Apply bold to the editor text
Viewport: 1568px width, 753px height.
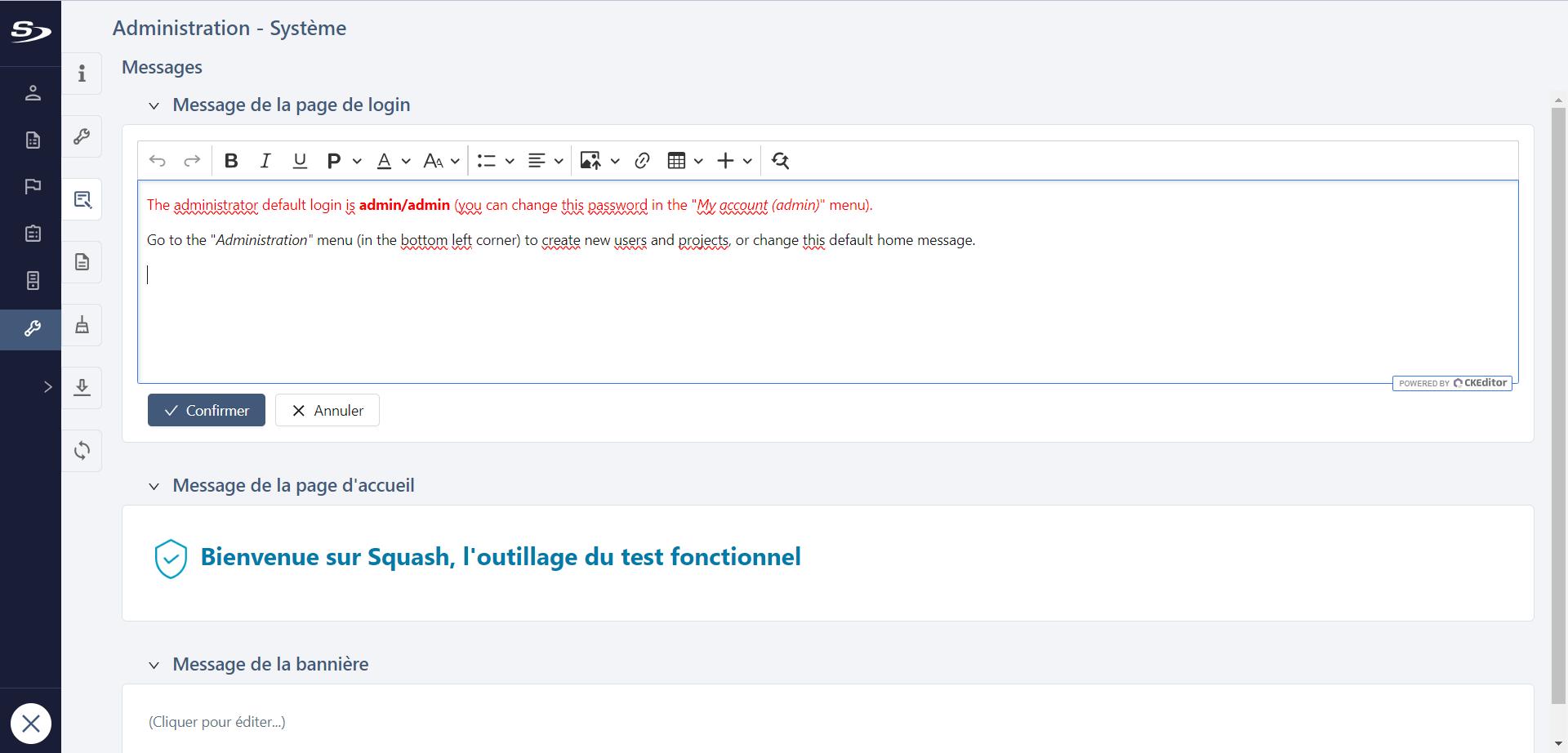pyautogui.click(x=231, y=160)
